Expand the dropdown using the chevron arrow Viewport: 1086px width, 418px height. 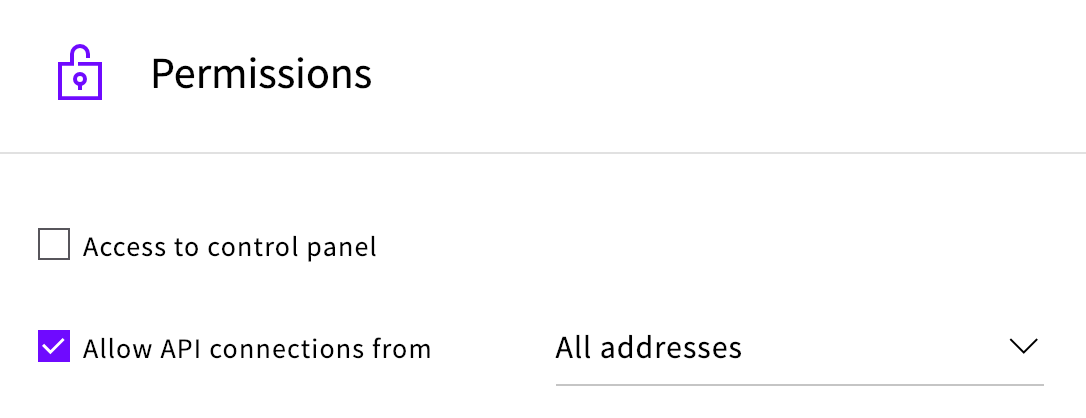[1023, 346]
